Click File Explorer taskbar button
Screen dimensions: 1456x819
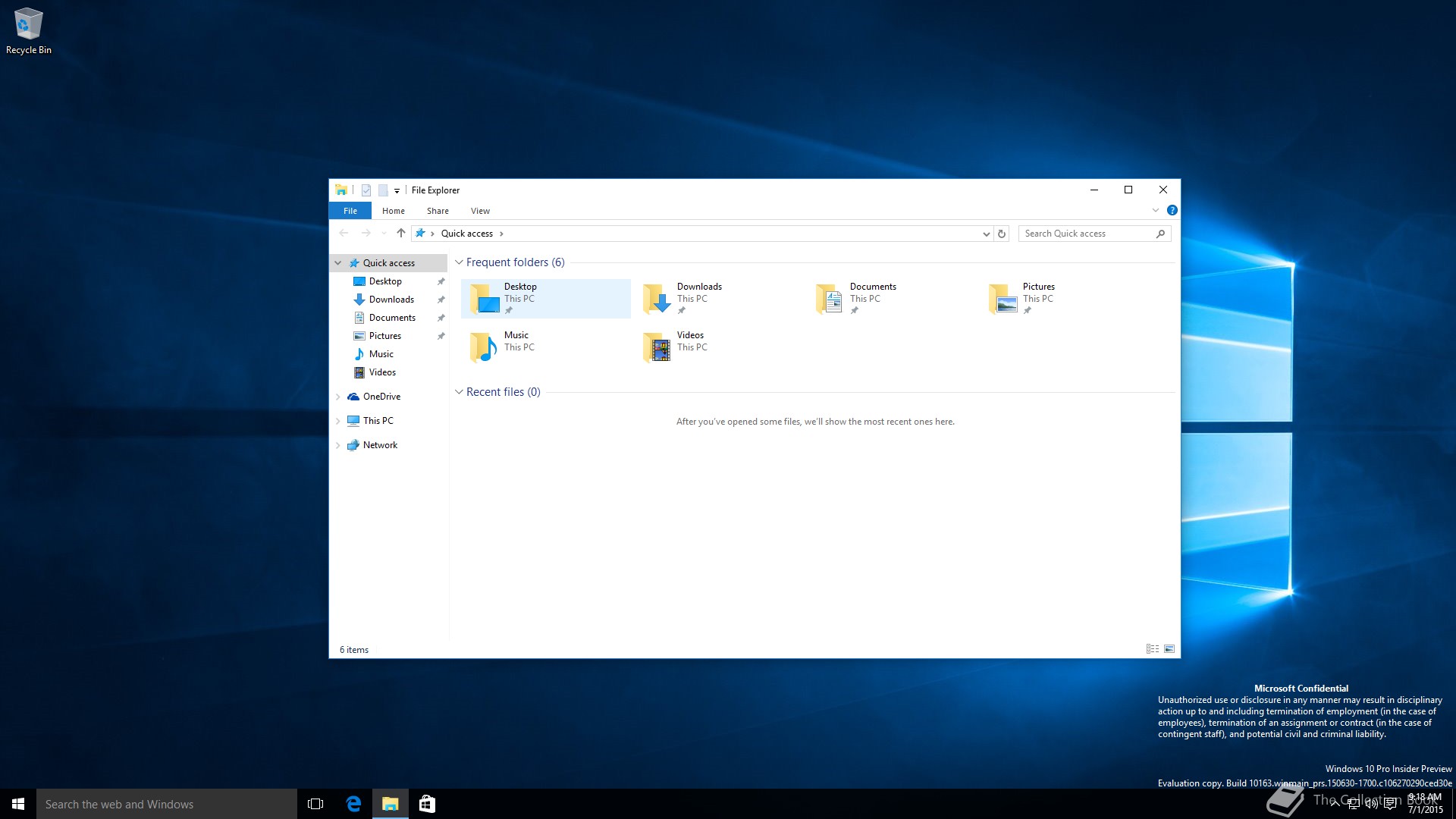click(391, 804)
